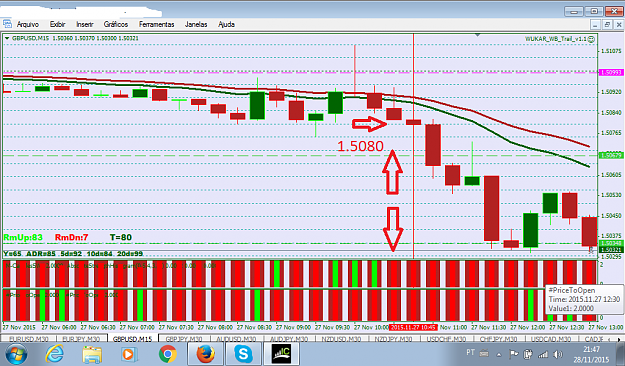Click the IC Markets MetaTrader taskbar icon
Viewport: 625px width, 366px height.
(281, 354)
